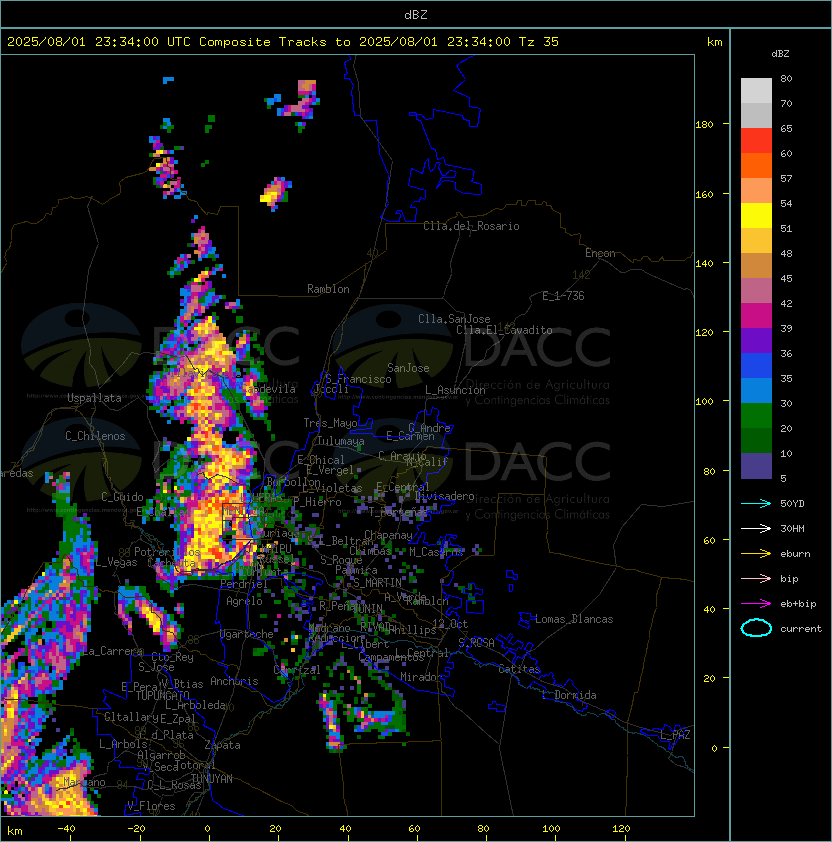
Task: Select the red 60-65 dBZ color swatch
Action: pos(756,141)
